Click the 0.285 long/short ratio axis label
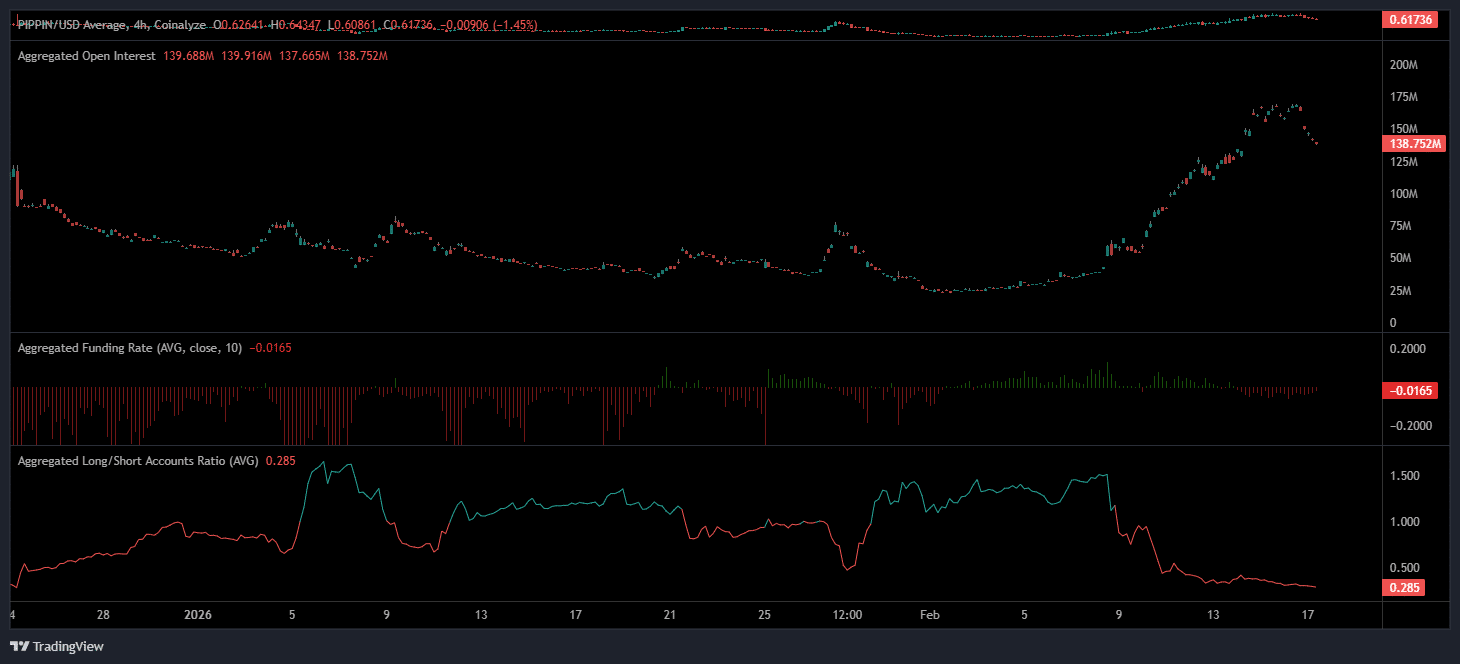Screen dimensions: 1460x664 (x=1403, y=588)
